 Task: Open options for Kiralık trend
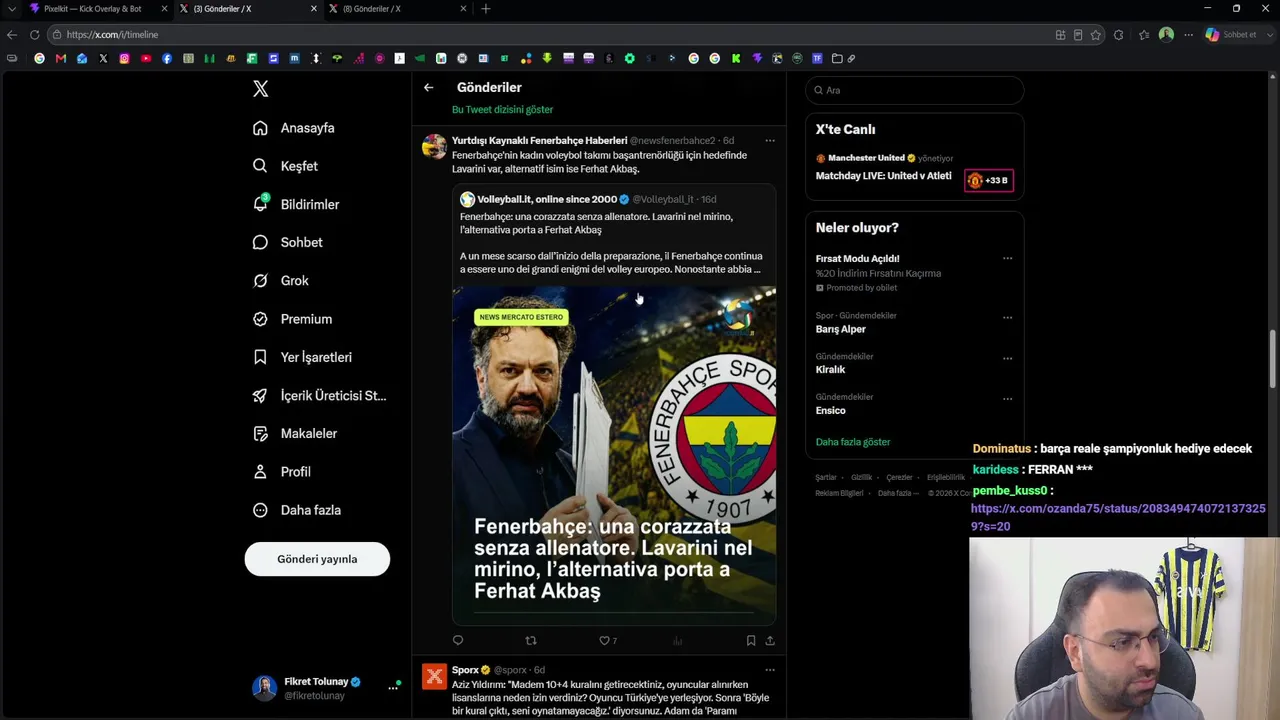(x=1007, y=358)
